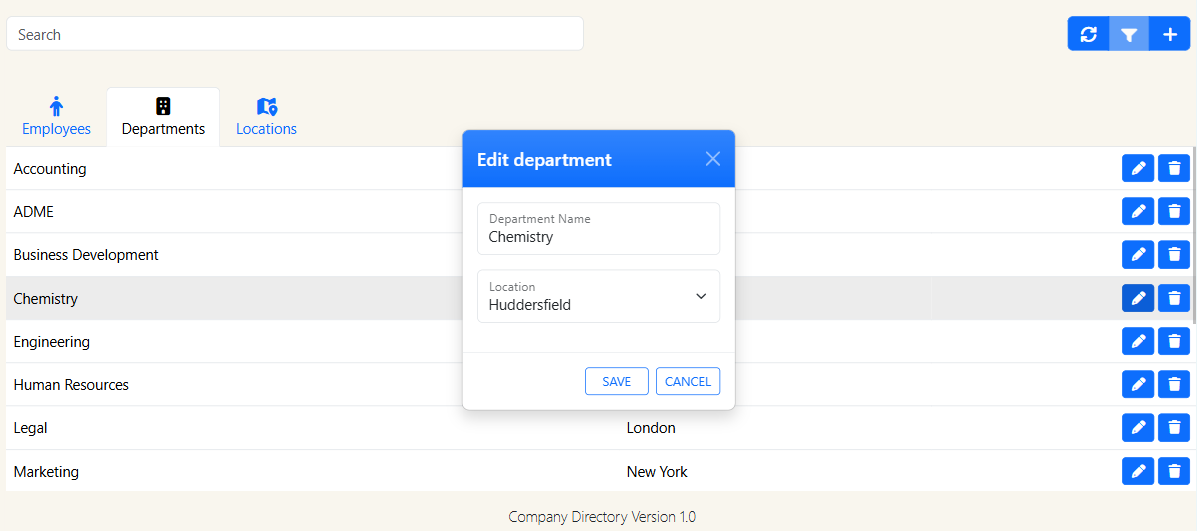Switch to the Employees tab

tap(56, 117)
